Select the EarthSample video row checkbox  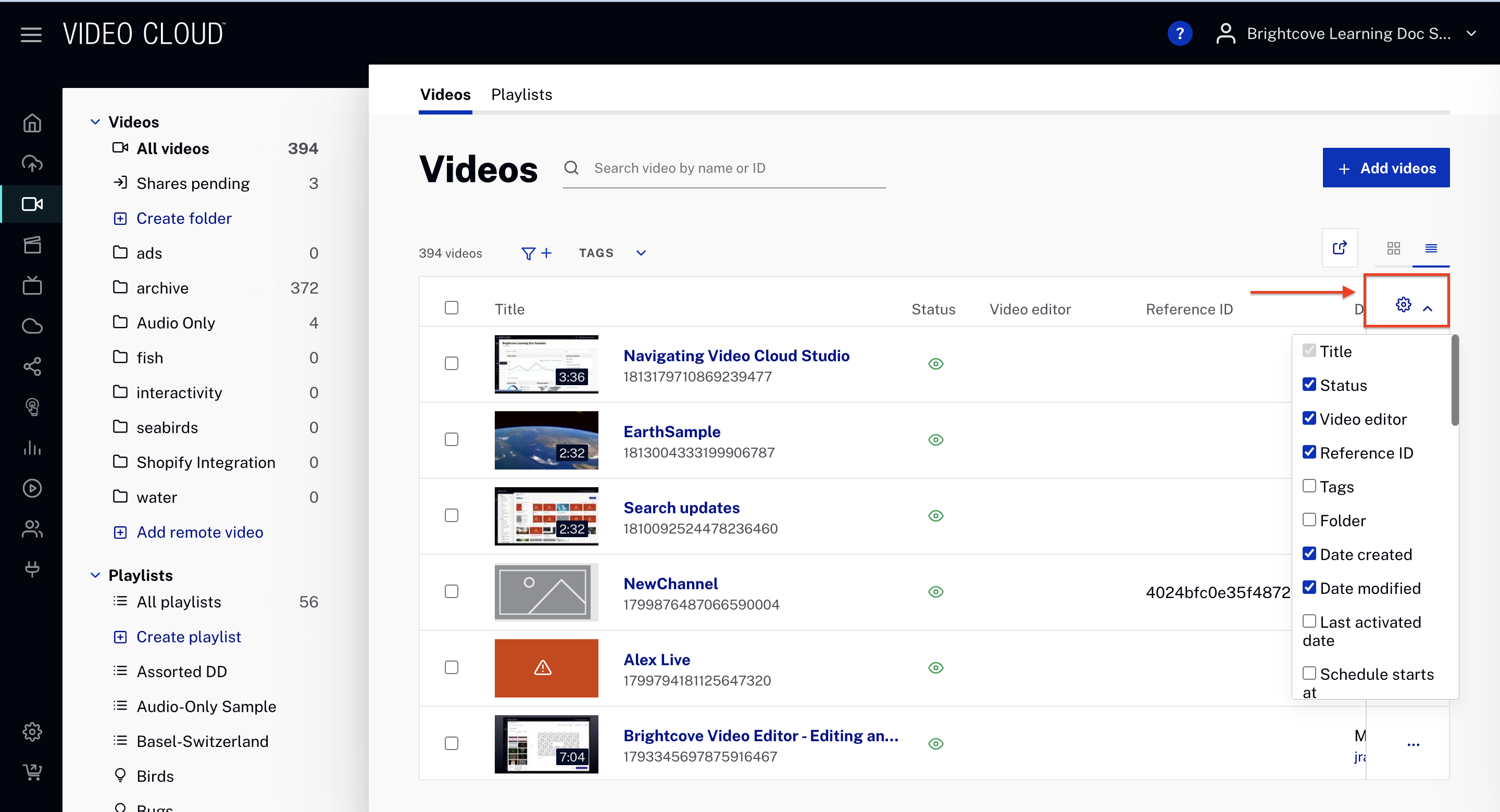coord(451,439)
